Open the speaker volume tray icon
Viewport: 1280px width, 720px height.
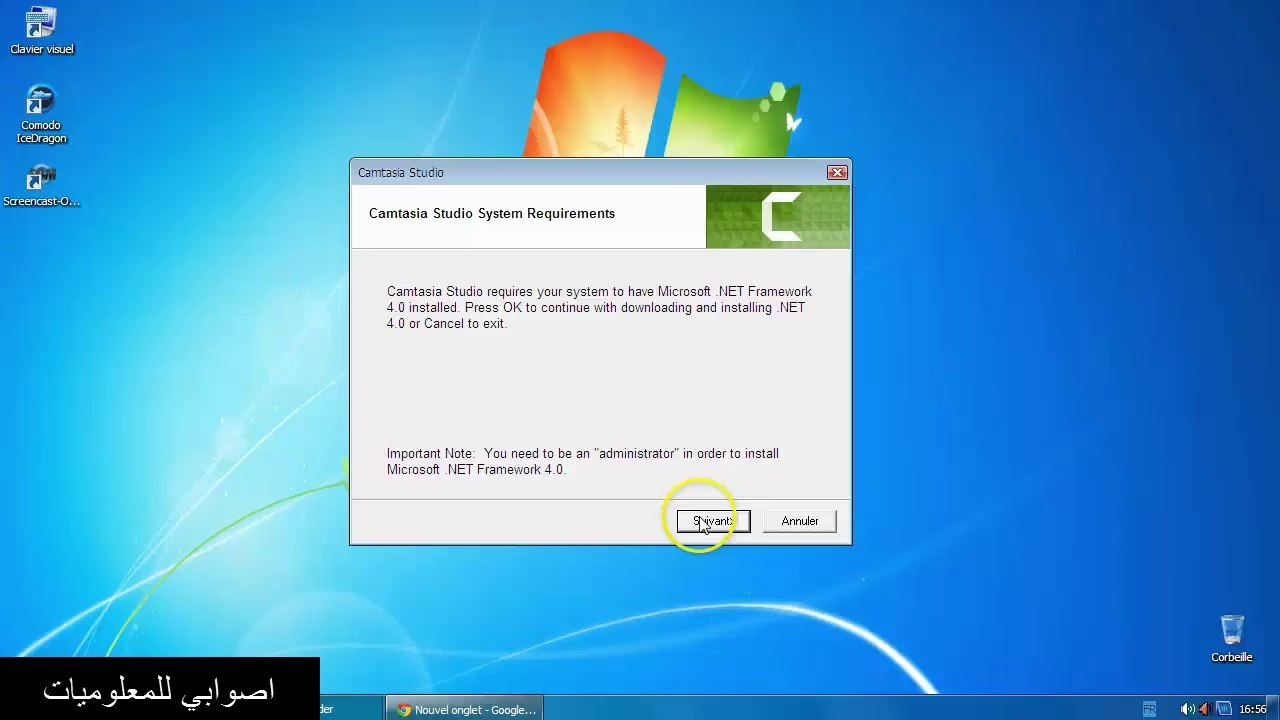coord(1188,709)
